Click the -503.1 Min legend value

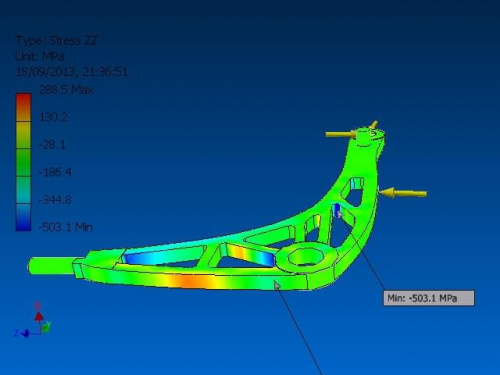(x=66, y=227)
